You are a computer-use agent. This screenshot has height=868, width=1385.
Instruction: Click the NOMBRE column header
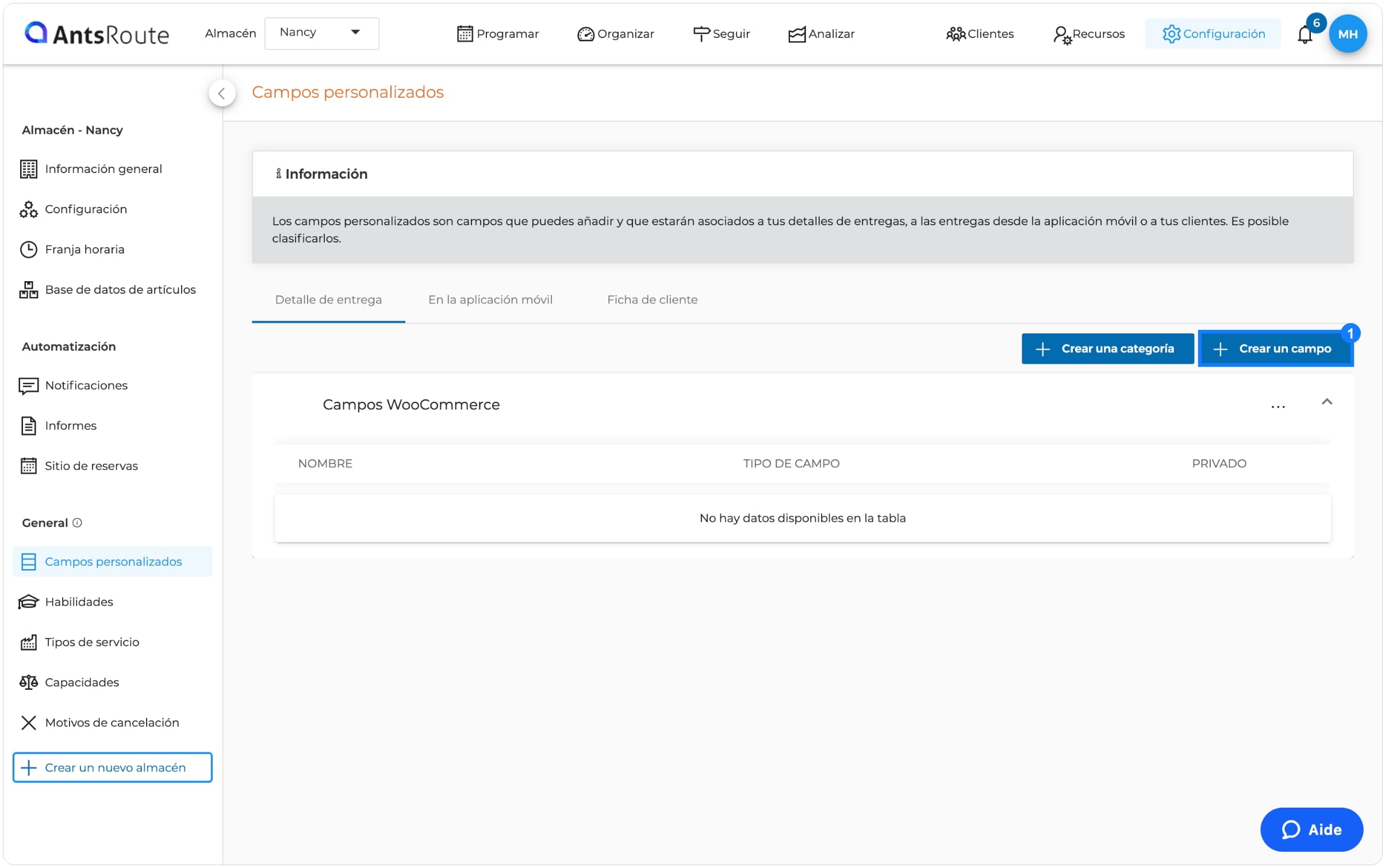(x=325, y=464)
